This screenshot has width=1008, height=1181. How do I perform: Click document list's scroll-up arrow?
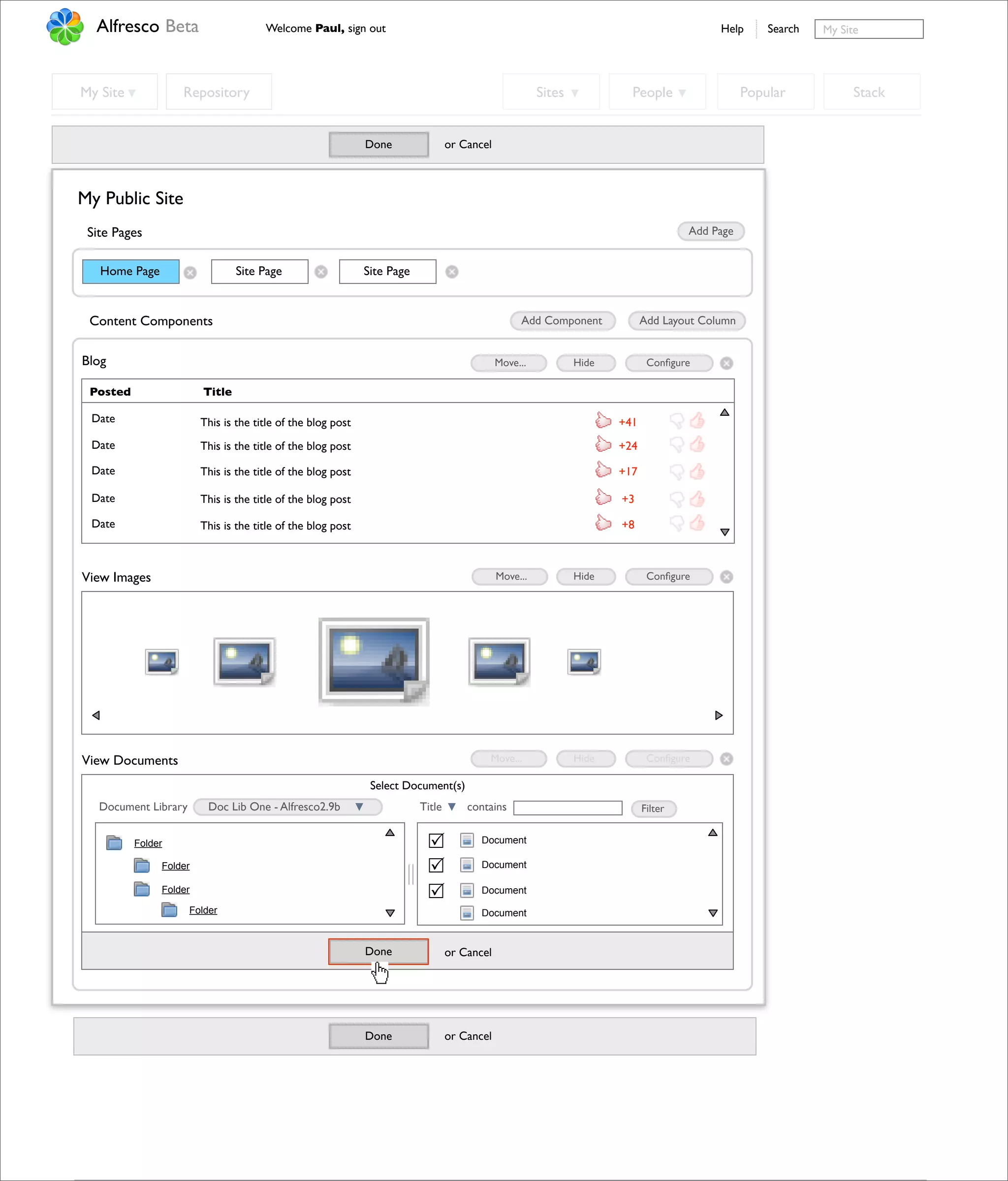pos(713,833)
